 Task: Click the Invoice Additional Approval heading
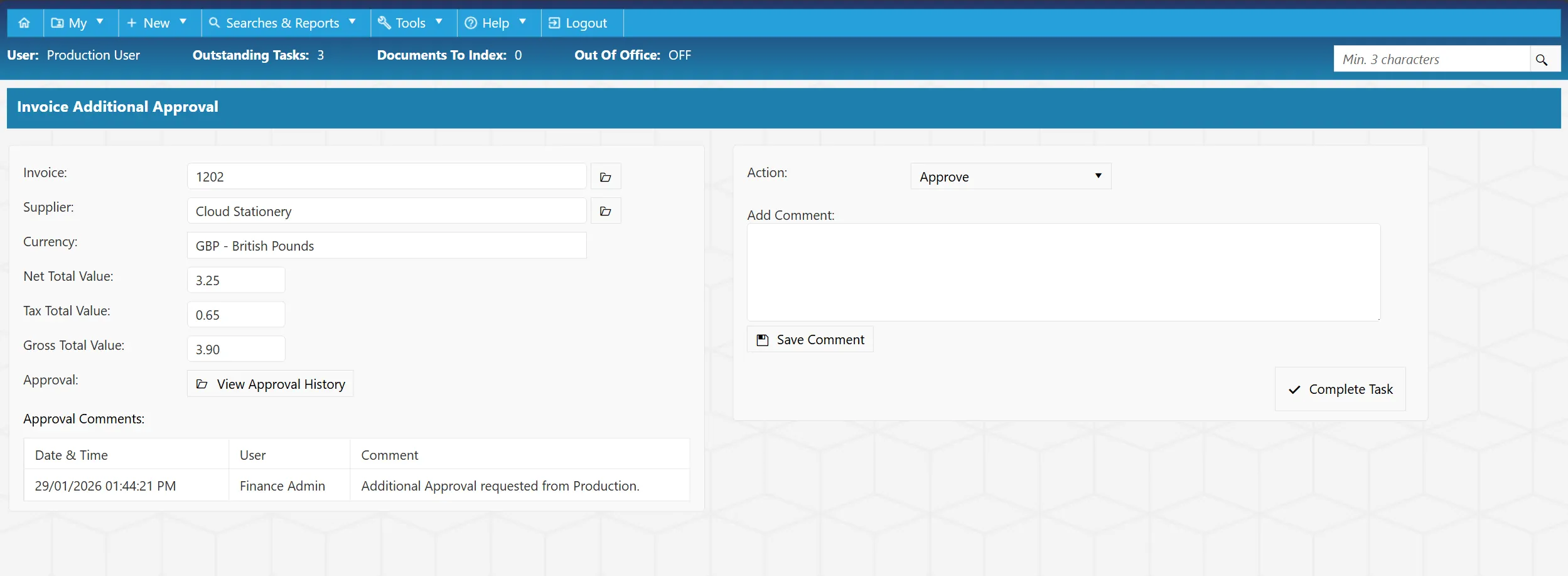[117, 107]
